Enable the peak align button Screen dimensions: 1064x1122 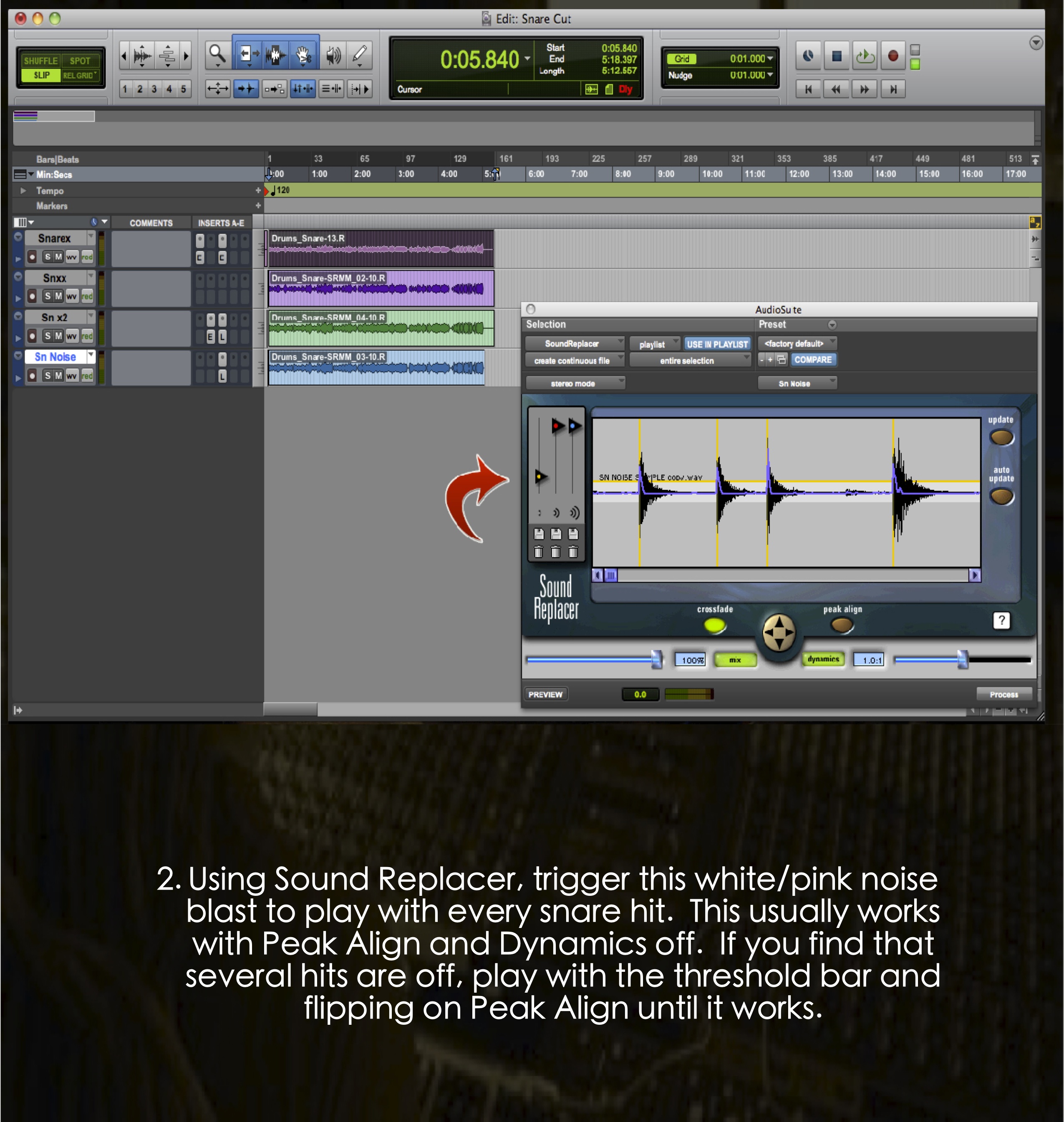(842, 625)
